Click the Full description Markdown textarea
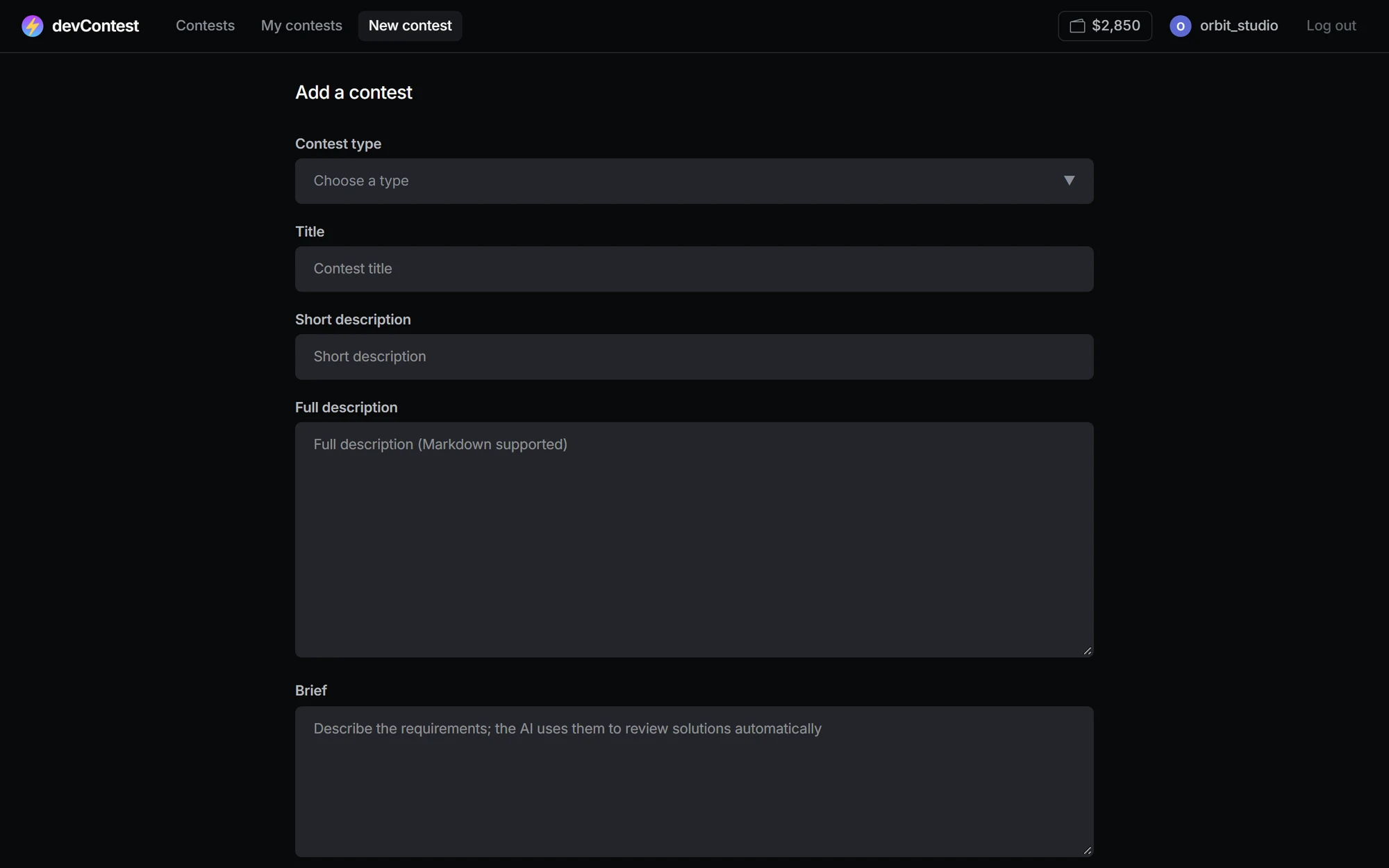 coord(694,540)
